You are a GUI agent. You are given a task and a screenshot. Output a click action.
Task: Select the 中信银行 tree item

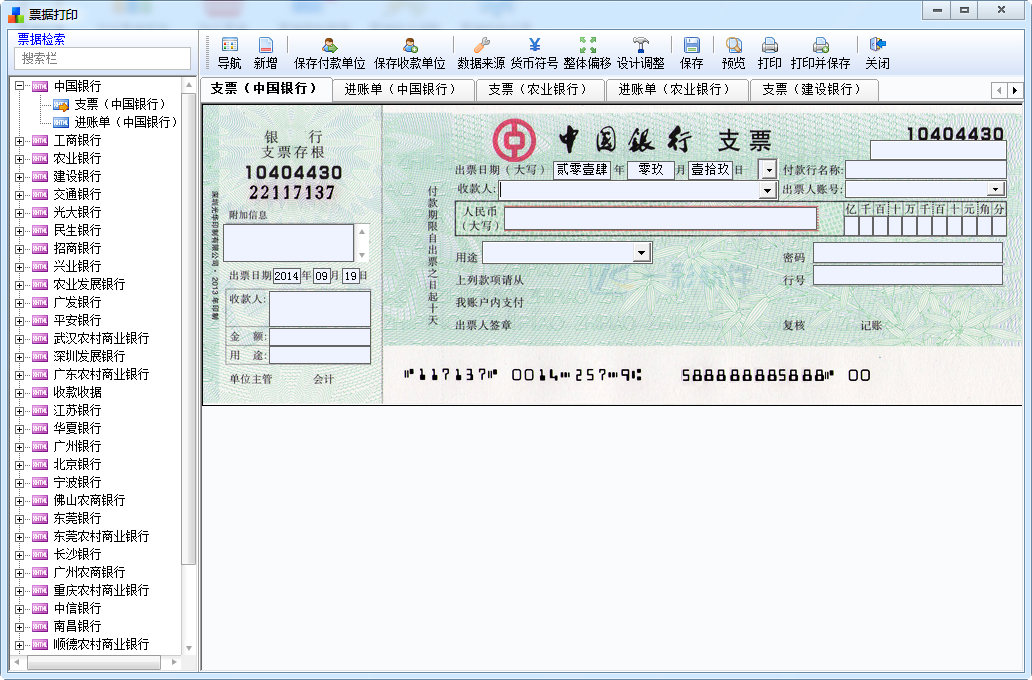pos(77,609)
